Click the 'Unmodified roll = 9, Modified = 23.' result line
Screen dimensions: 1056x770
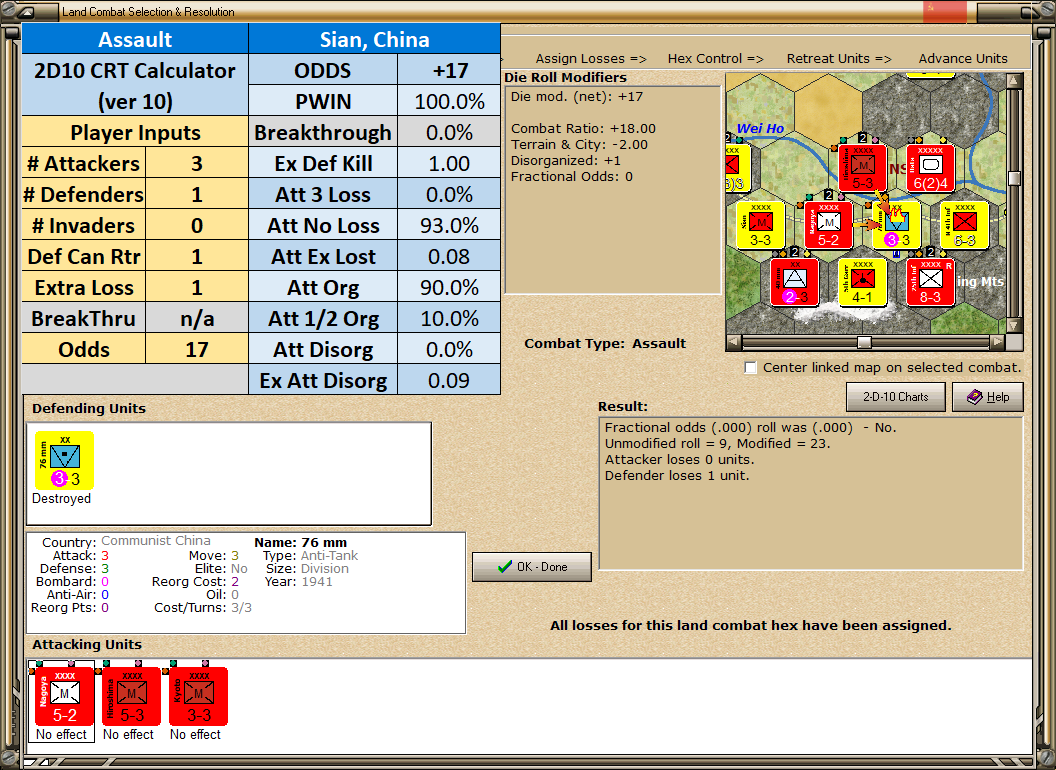coord(717,443)
